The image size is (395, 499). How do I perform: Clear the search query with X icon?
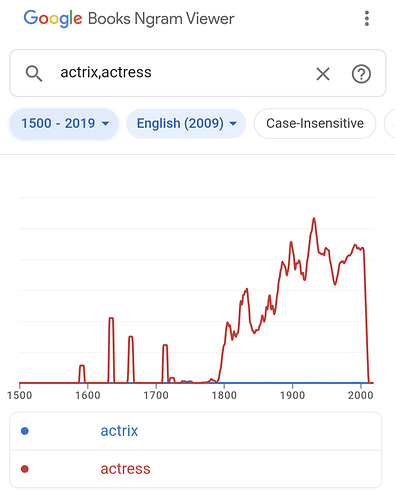click(323, 74)
